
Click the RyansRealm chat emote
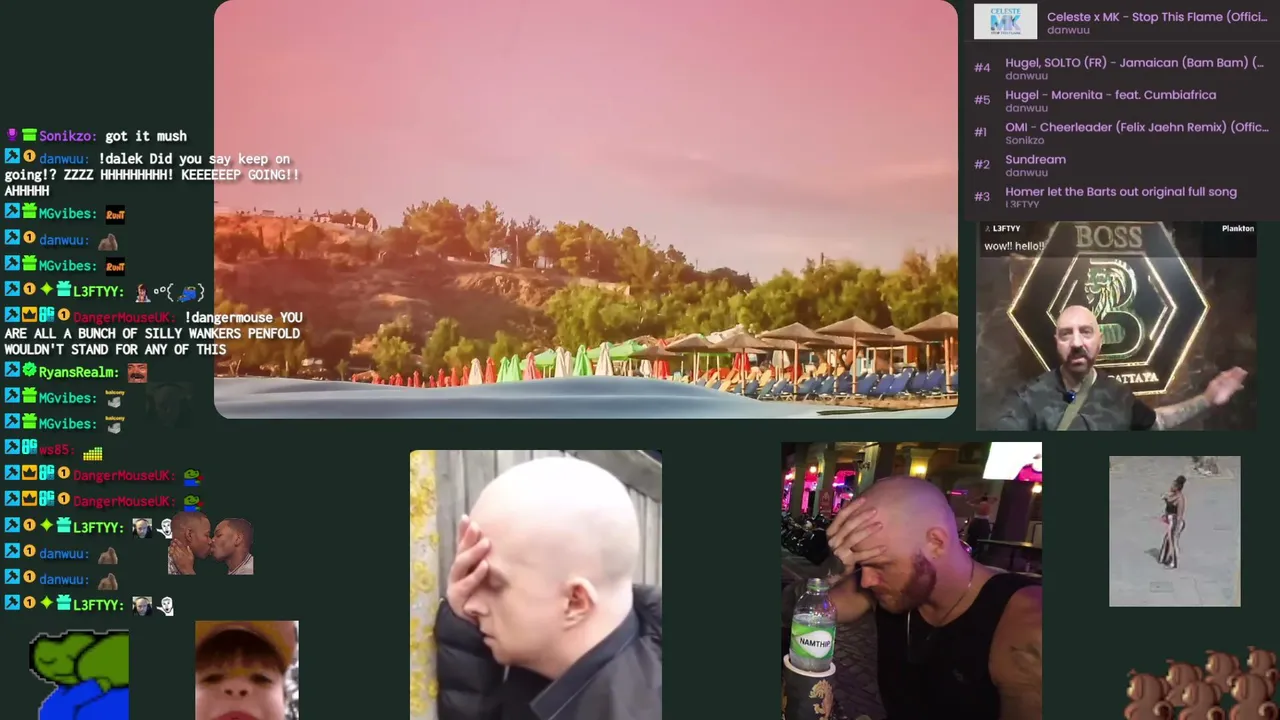pos(137,372)
